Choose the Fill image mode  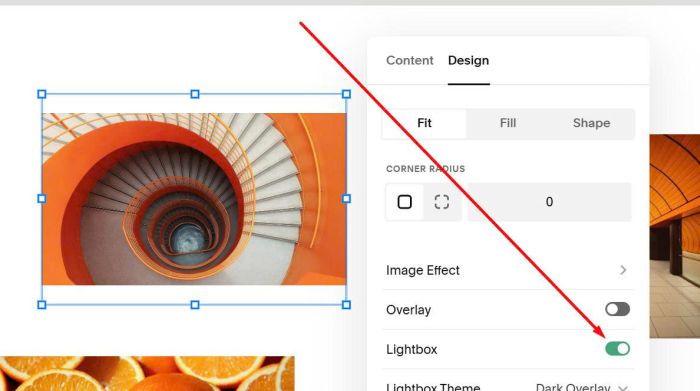[x=508, y=123]
